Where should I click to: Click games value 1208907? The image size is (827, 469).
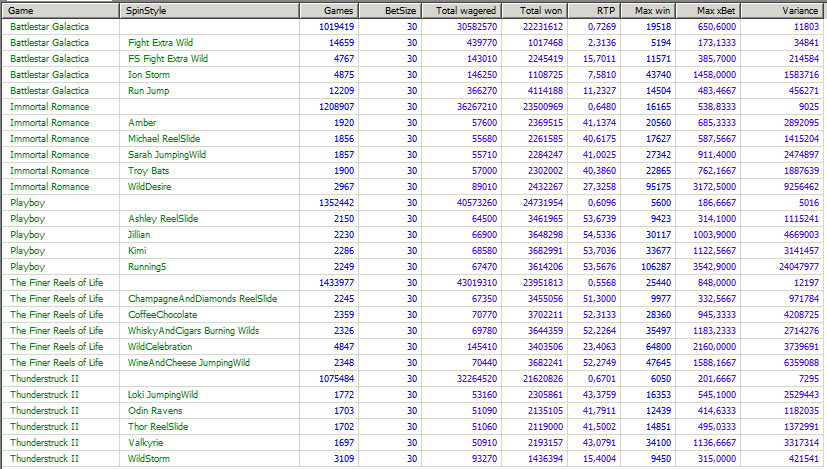pyautogui.click(x=336, y=107)
